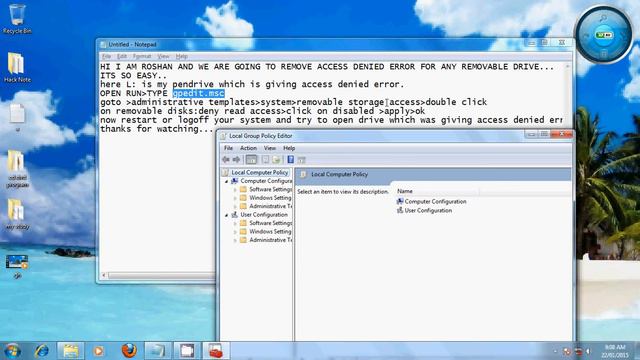Open Notepad's File menu
The image size is (640, 360).
[107, 56]
